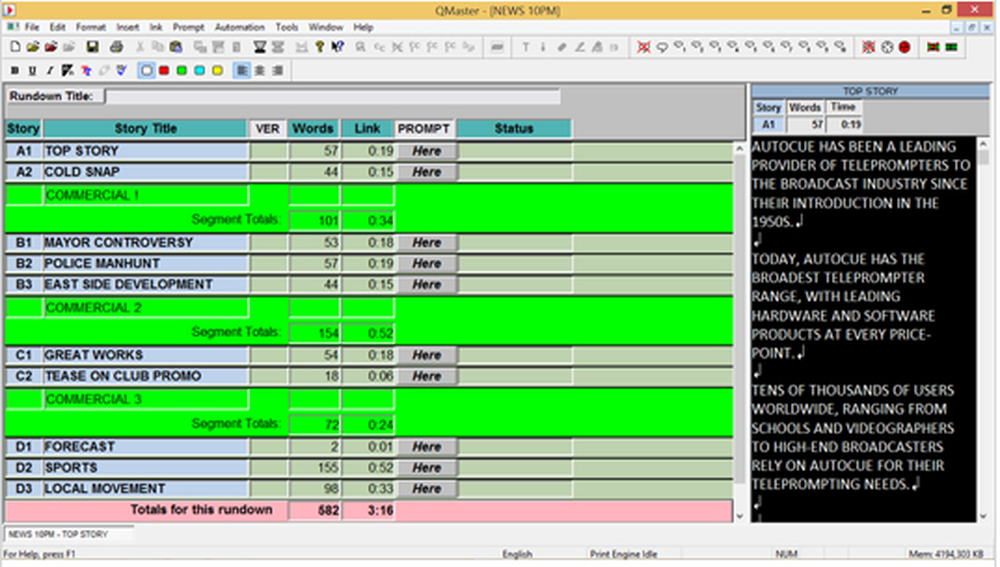Screen dimensions: 1000x567
Task: Click the QMaster app icon in title bar
Action: [9, 10]
